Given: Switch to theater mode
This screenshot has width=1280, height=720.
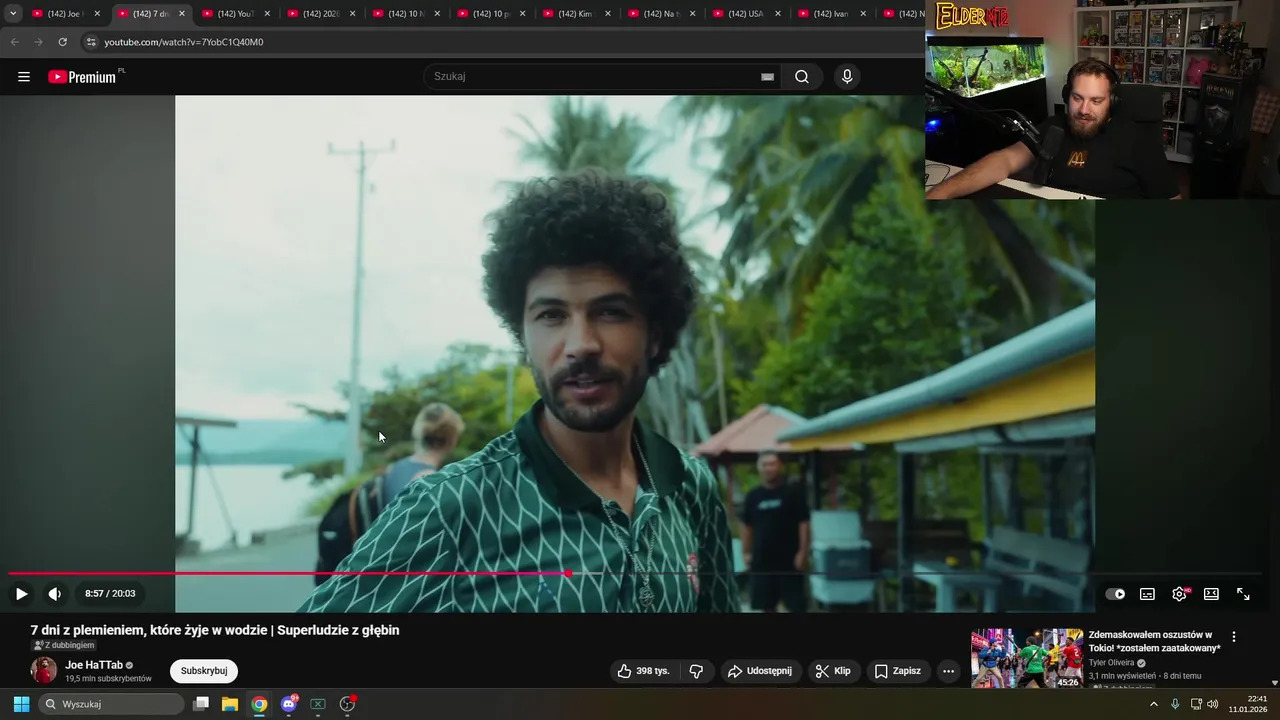Looking at the screenshot, I should click(1211, 594).
